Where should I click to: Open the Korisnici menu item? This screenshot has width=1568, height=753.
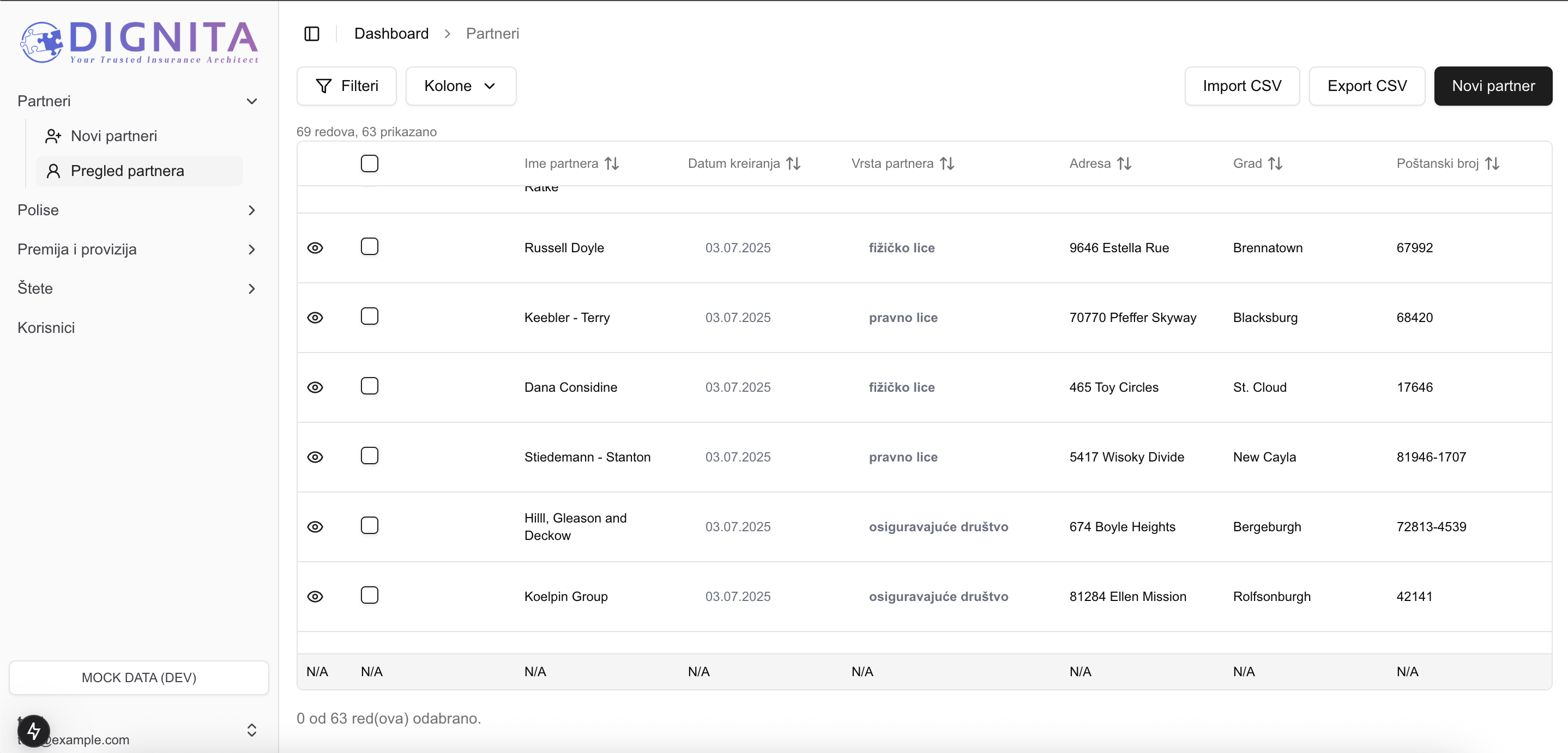pyautogui.click(x=46, y=327)
